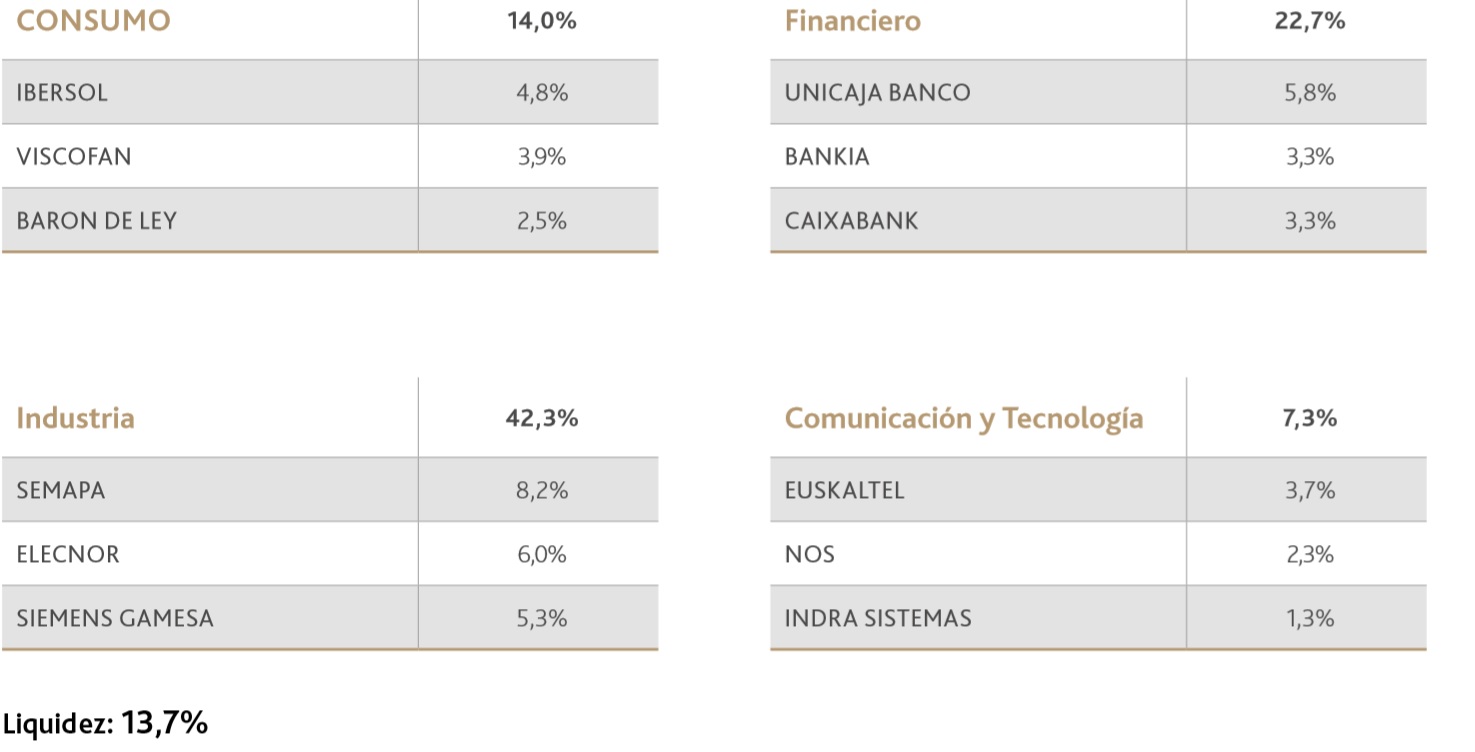Select the UNICAJA BANCO row label
Image resolution: width=1475 pixels, height=752 pixels.
coord(877,93)
